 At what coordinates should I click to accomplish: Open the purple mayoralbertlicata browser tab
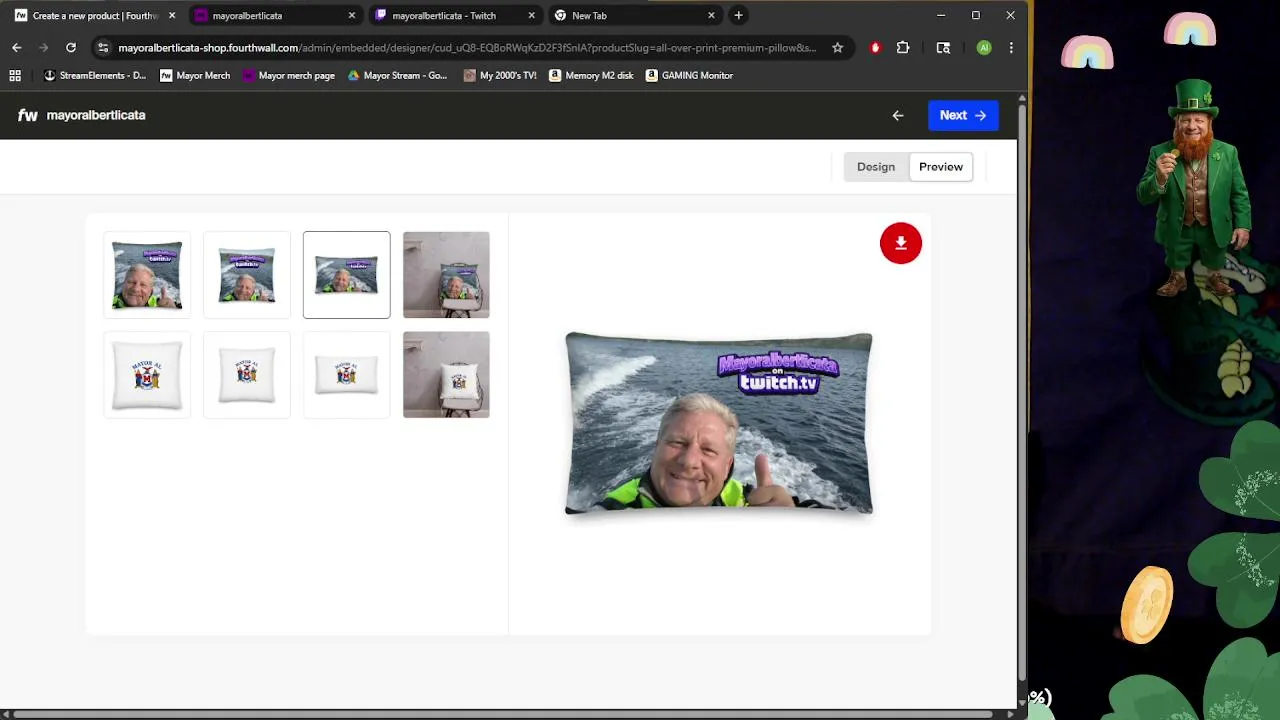coord(275,15)
